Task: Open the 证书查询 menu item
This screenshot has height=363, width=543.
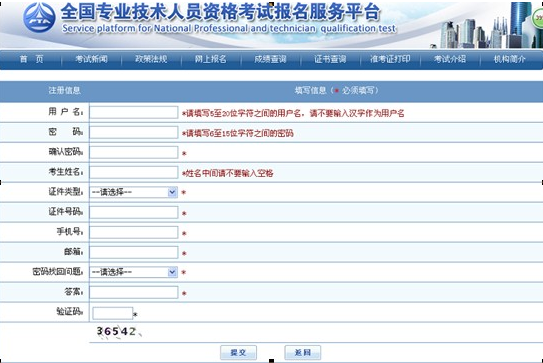Action: pyautogui.click(x=330, y=59)
